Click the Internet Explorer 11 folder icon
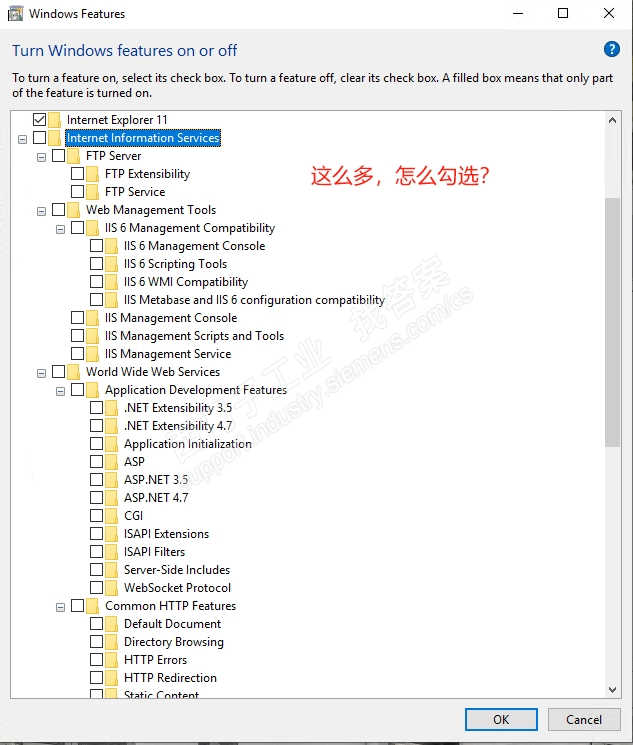The height and width of the screenshot is (745, 633). pos(55,120)
